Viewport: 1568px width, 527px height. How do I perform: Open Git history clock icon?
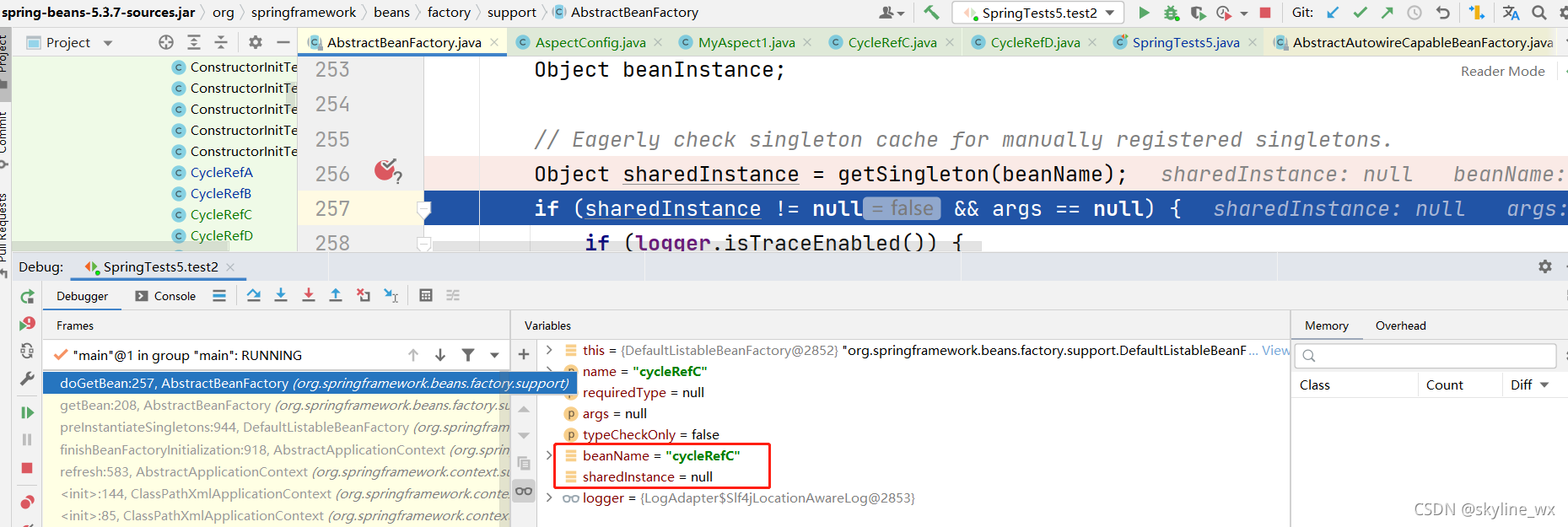tap(1415, 13)
